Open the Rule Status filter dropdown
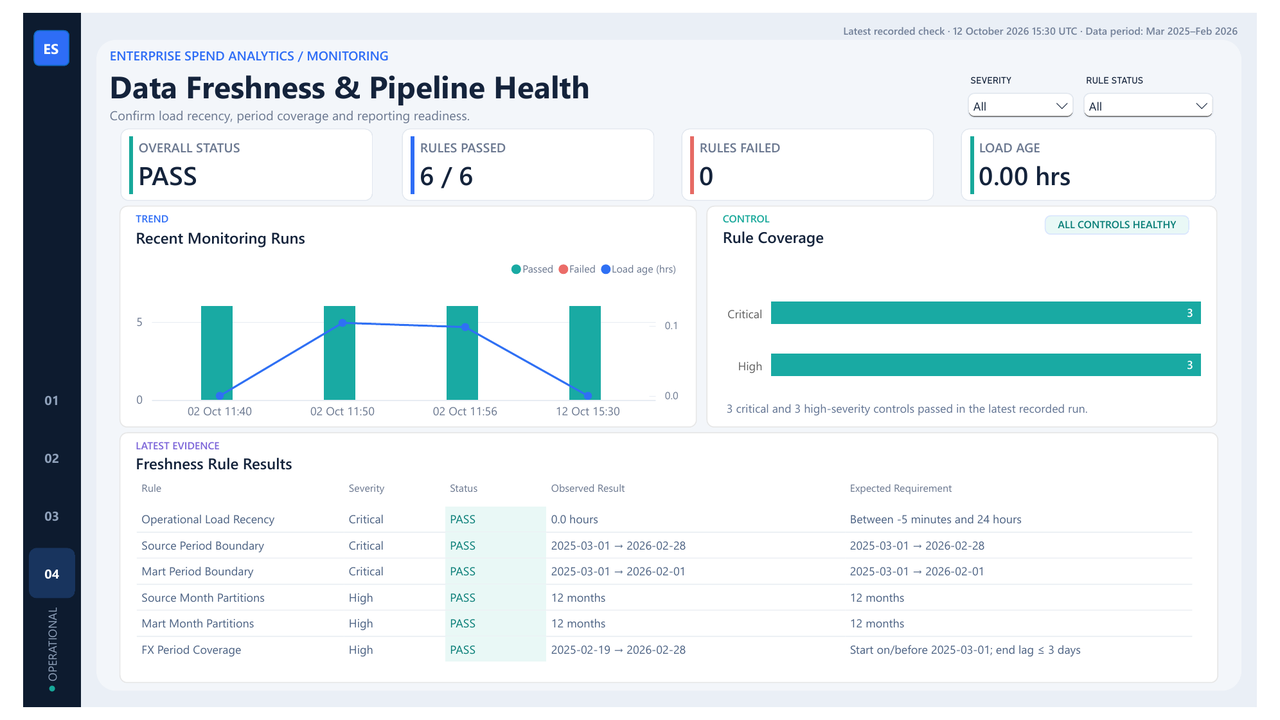Viewport: 1280px width, 720px height. 1148,106
